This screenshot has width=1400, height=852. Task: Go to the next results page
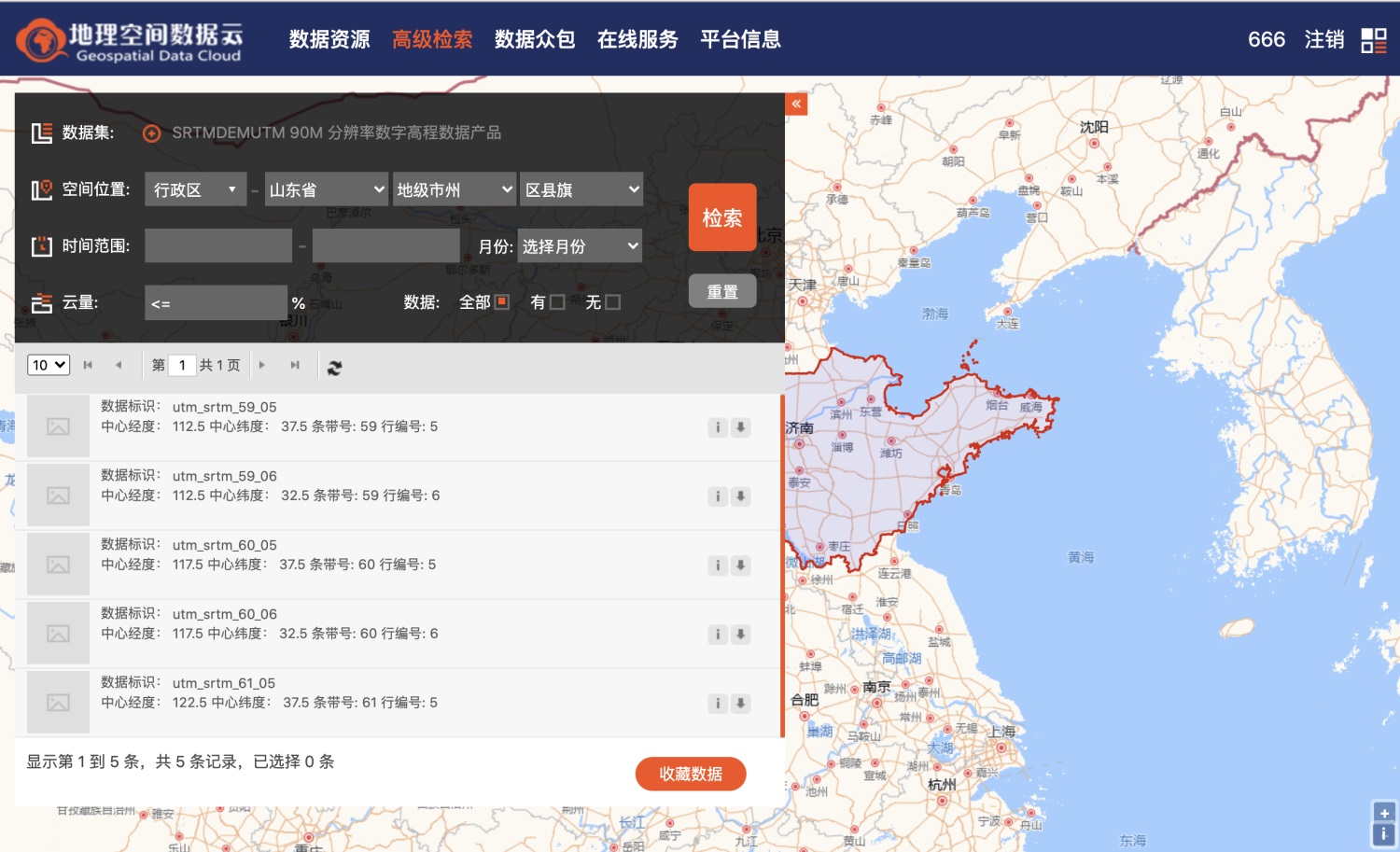(262, 365)
